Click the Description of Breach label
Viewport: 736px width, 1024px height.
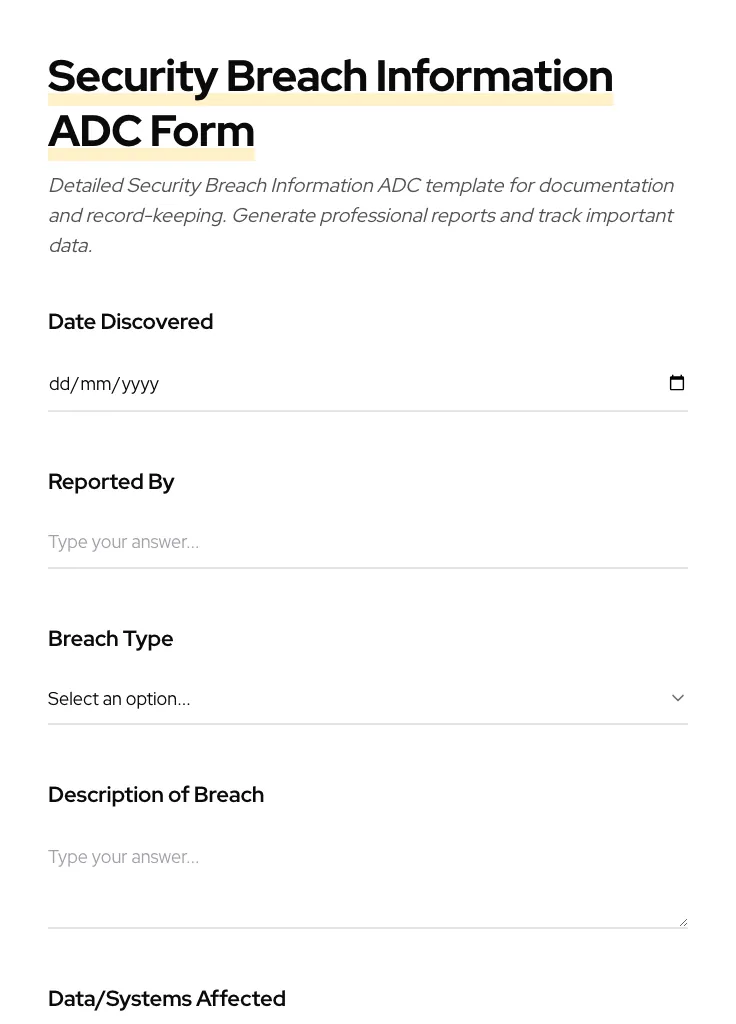pyautogui.click(x=156, y=794)
